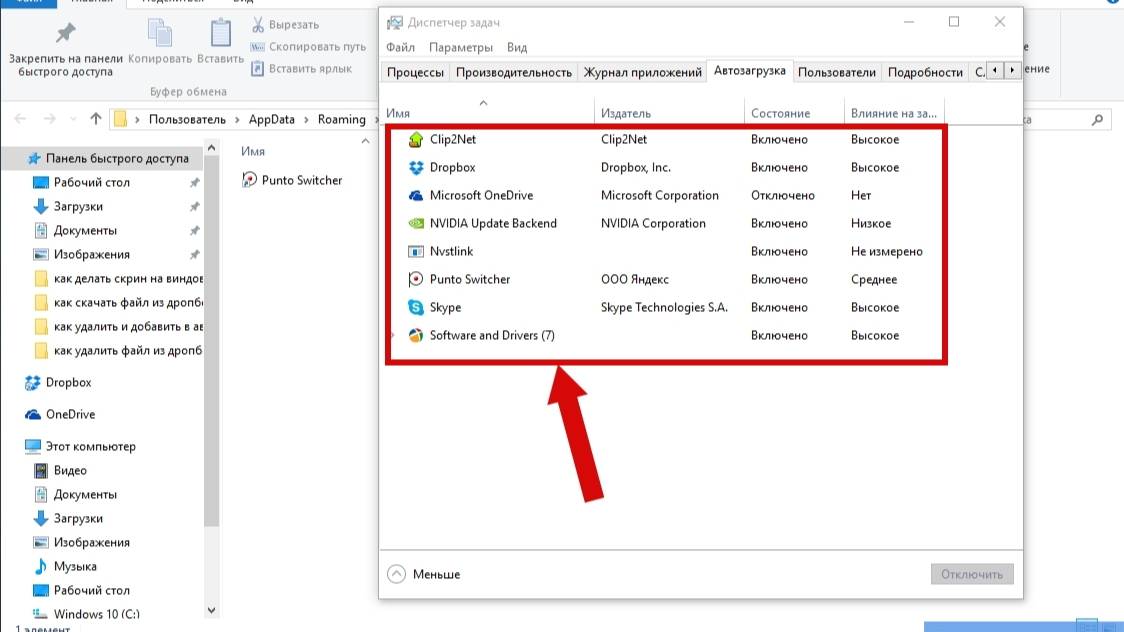The height and width of the screenshot is (632, 1124).
Task: Click Skype Technologies S.A. publisher cell
Action: [664, 307]
